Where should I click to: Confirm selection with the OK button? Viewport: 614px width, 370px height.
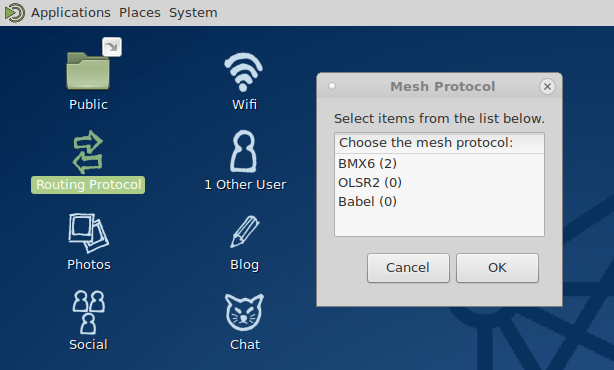pyautogui.click(x=497, y=268)
